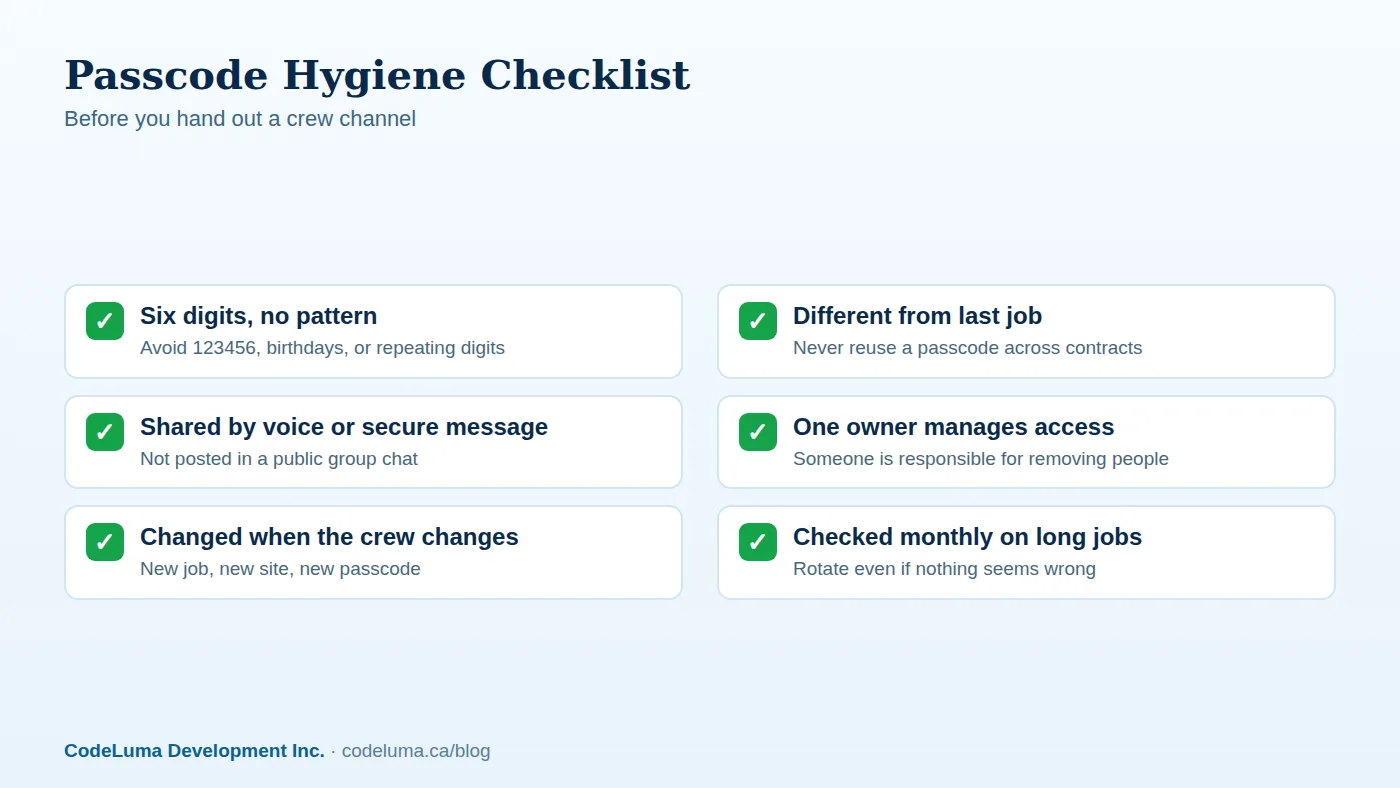Click 'Never reuse a passcode across contracts' text
The height and width of the screenshot is (788, 1400).
967,348
